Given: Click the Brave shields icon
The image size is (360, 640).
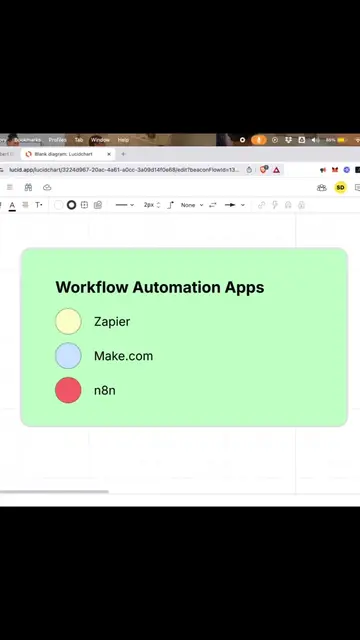Looking at the screenshot, I should 263,169.
